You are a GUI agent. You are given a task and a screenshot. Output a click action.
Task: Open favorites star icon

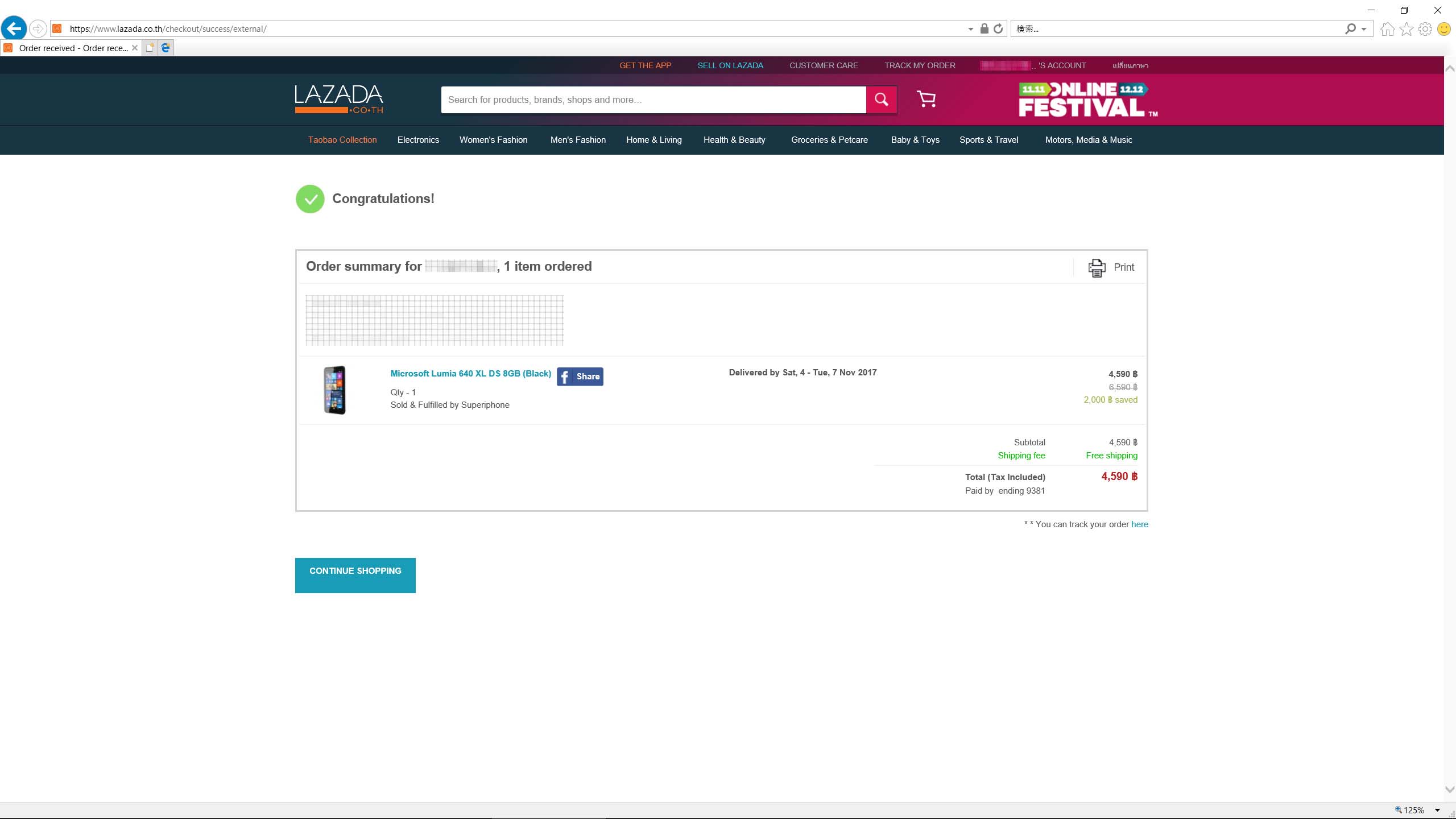click(x=1407, y=29)
